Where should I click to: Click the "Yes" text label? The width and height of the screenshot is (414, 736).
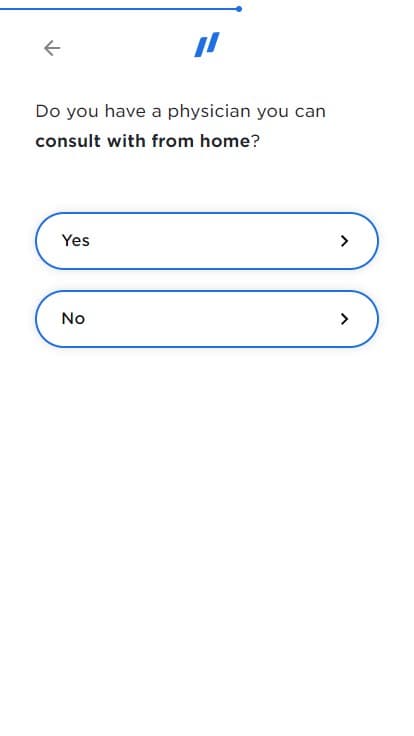click(76, 240)
